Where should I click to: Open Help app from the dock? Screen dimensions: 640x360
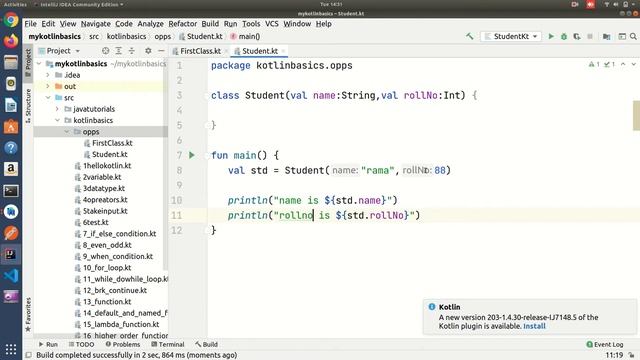click(11, 147)
